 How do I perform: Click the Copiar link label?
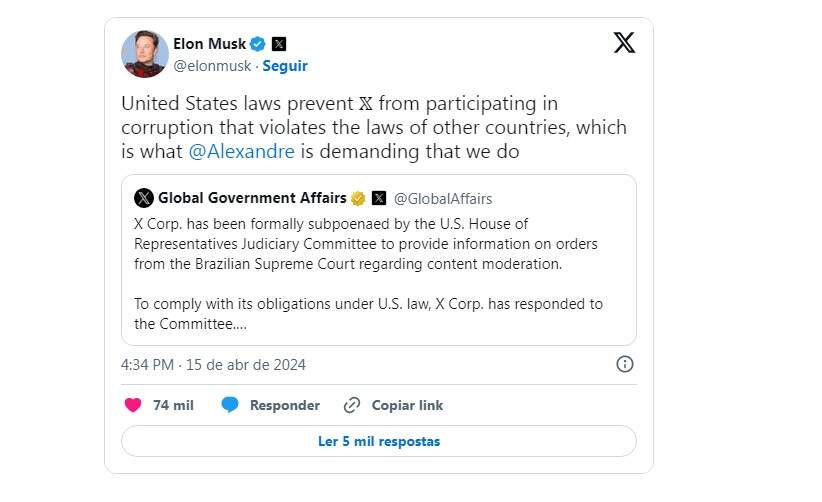coord(407,405)
